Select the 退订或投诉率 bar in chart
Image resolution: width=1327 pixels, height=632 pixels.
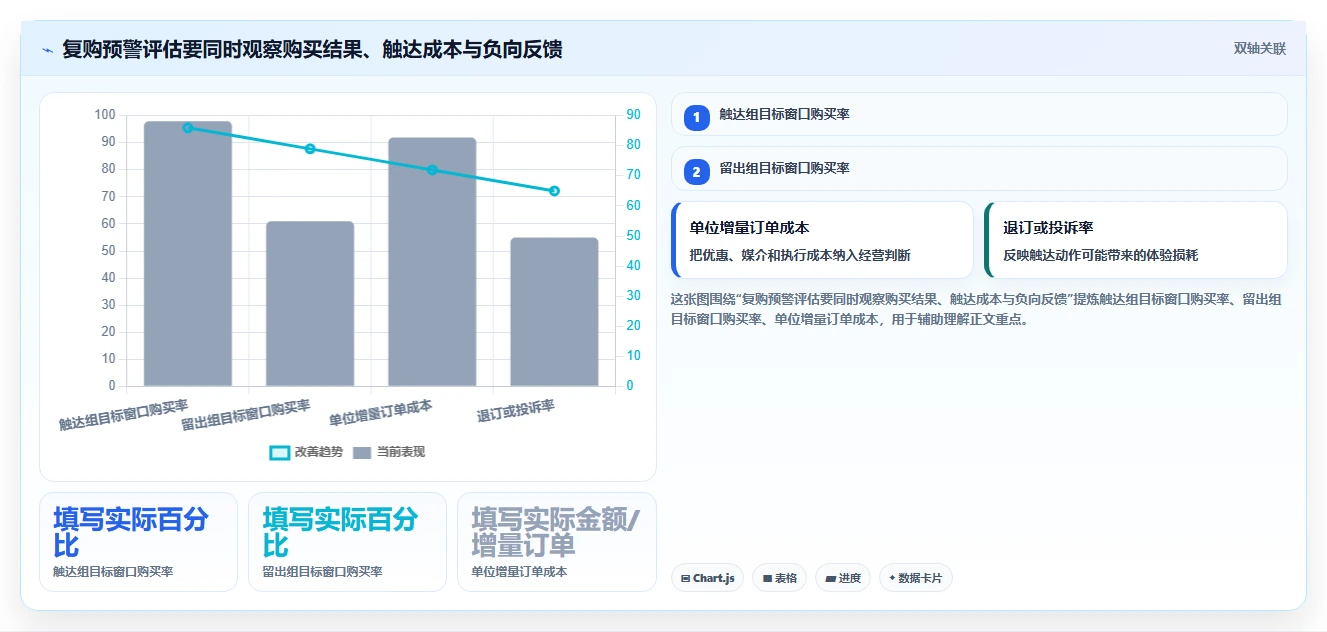(554, 312)
